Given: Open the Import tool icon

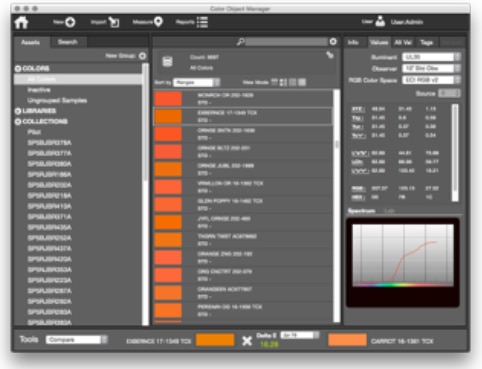Looking at the screenshot, I should 114,22.
